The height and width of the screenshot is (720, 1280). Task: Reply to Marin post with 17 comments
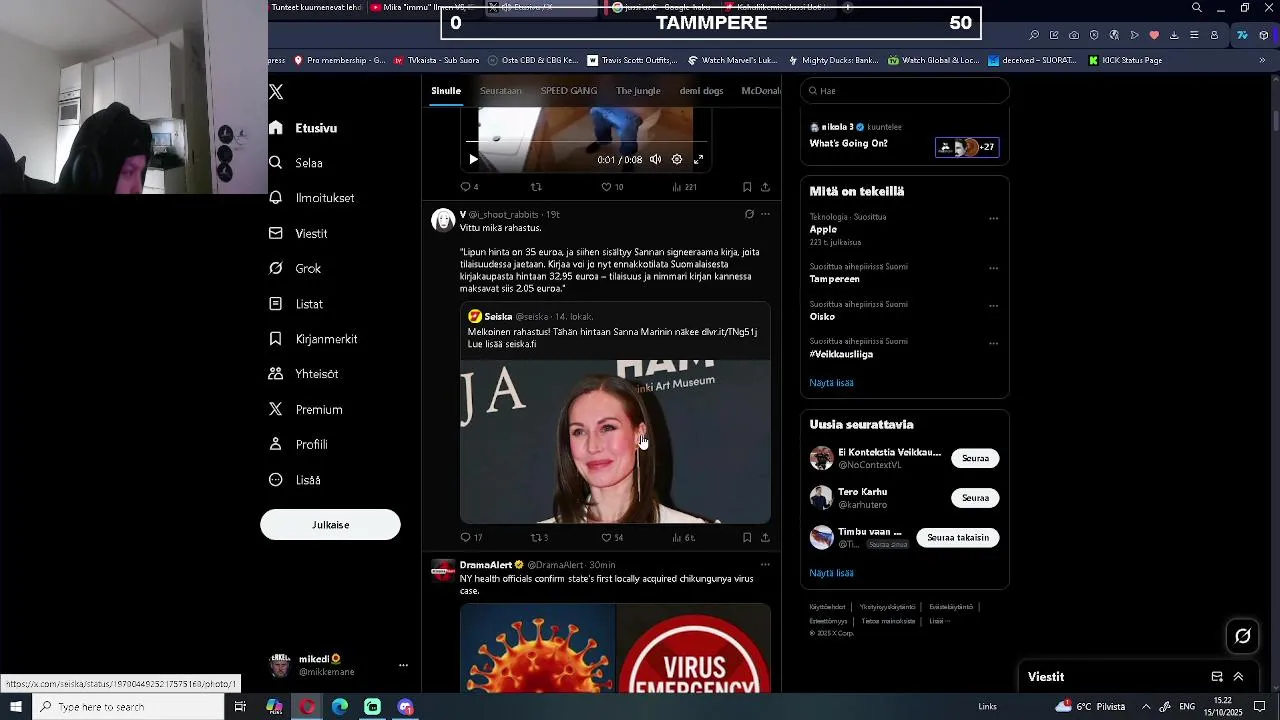[471, 538]
